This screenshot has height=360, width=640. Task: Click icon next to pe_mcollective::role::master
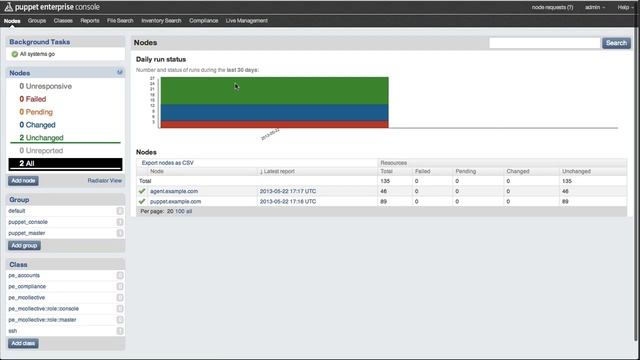120,320
